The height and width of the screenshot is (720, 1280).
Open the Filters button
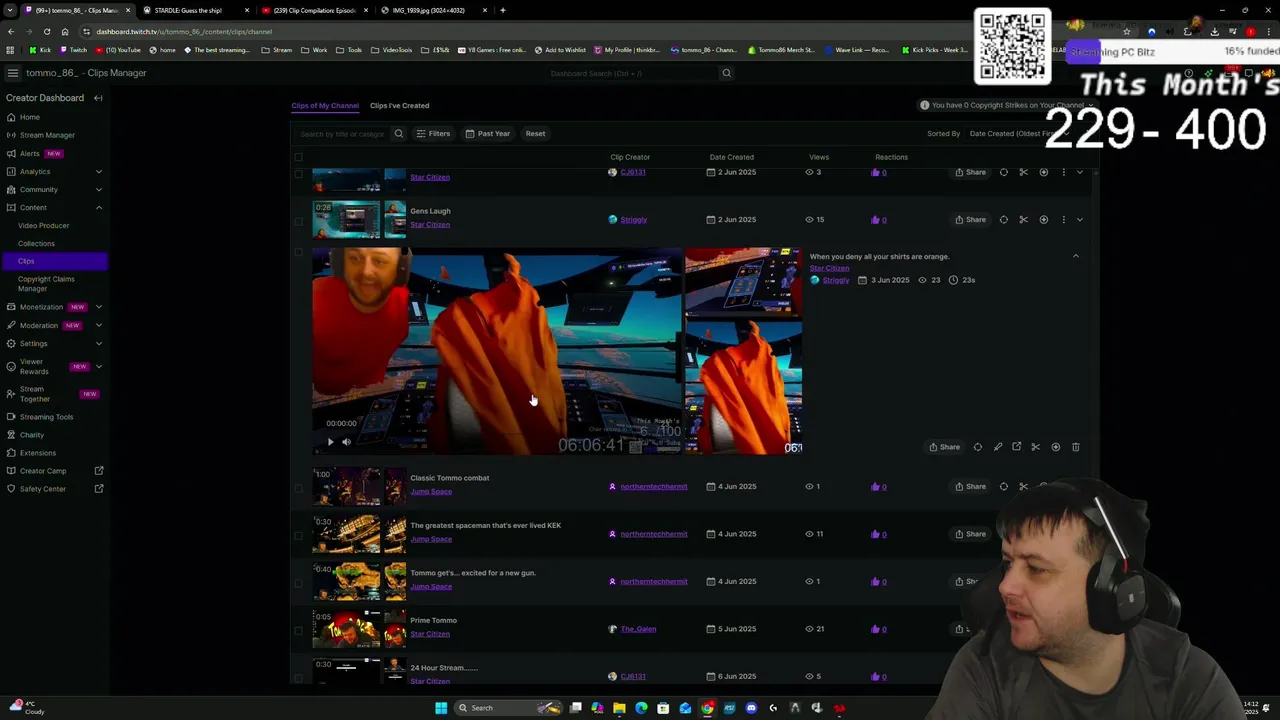433,133
